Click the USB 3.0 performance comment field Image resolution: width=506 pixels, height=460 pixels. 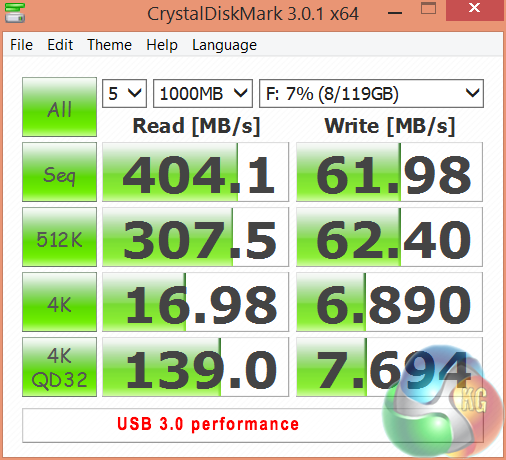tap(253, 425)
